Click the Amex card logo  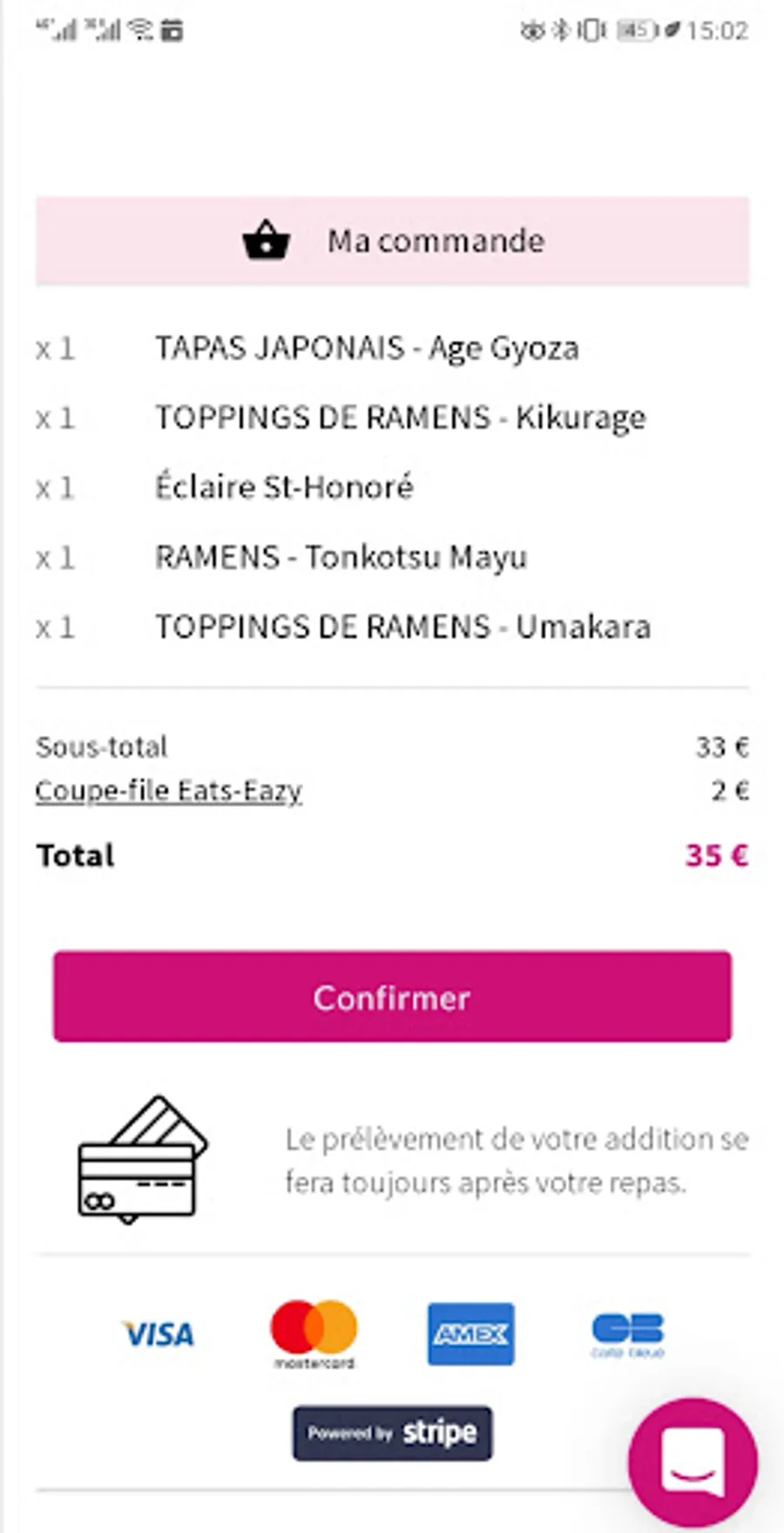click(x=470, y=1333)
